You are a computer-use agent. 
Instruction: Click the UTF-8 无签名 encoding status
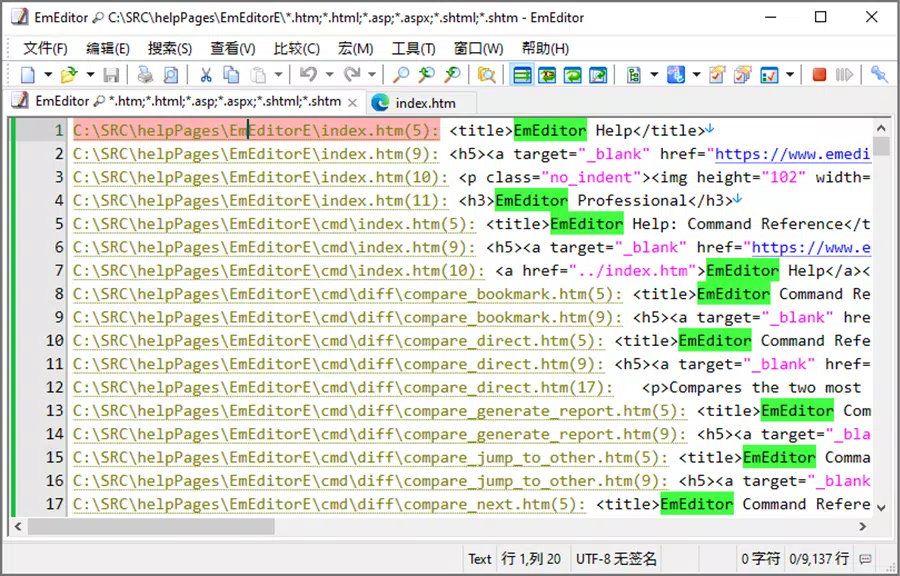[616, 559]
